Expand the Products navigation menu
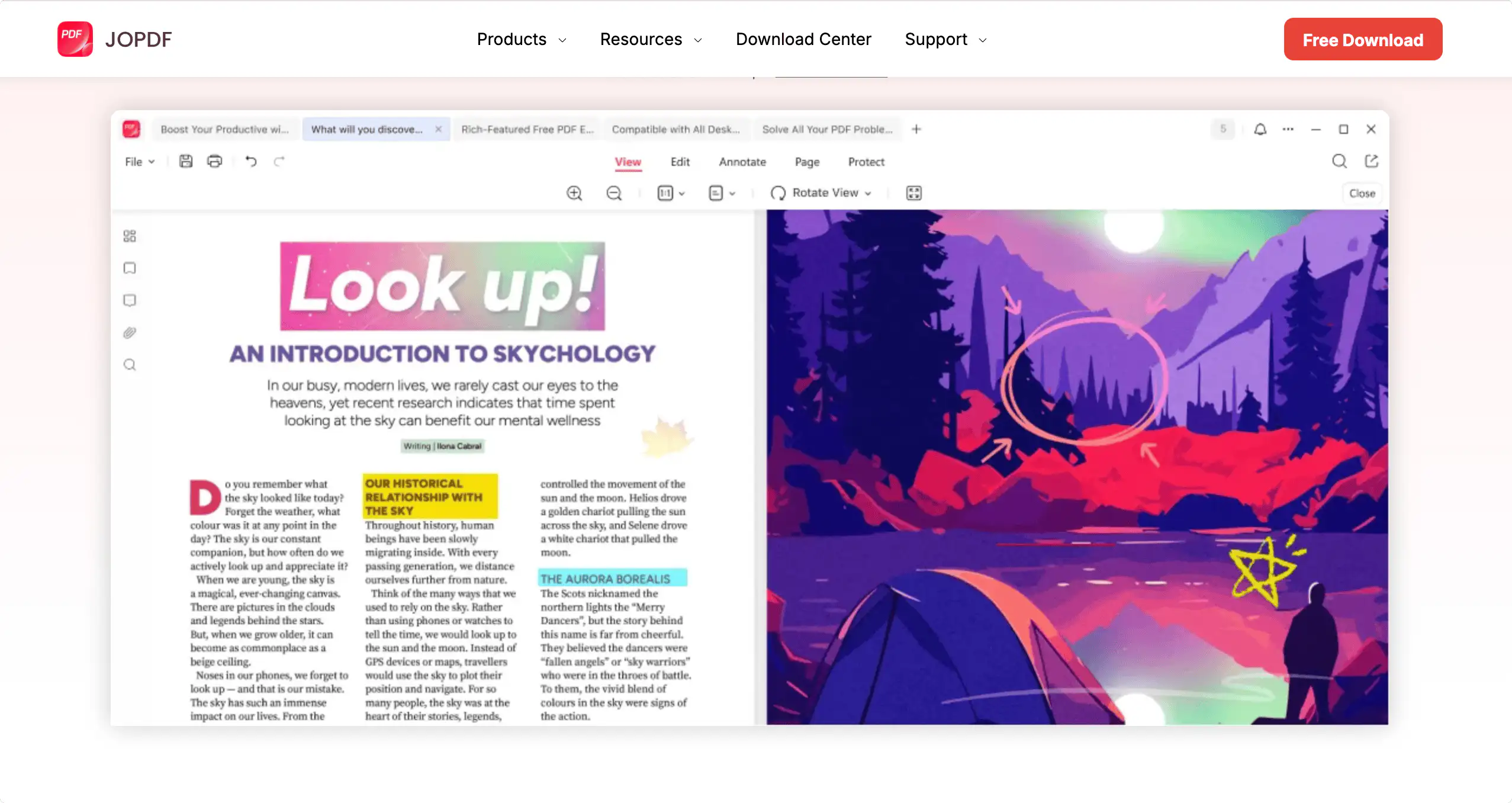 522,40
